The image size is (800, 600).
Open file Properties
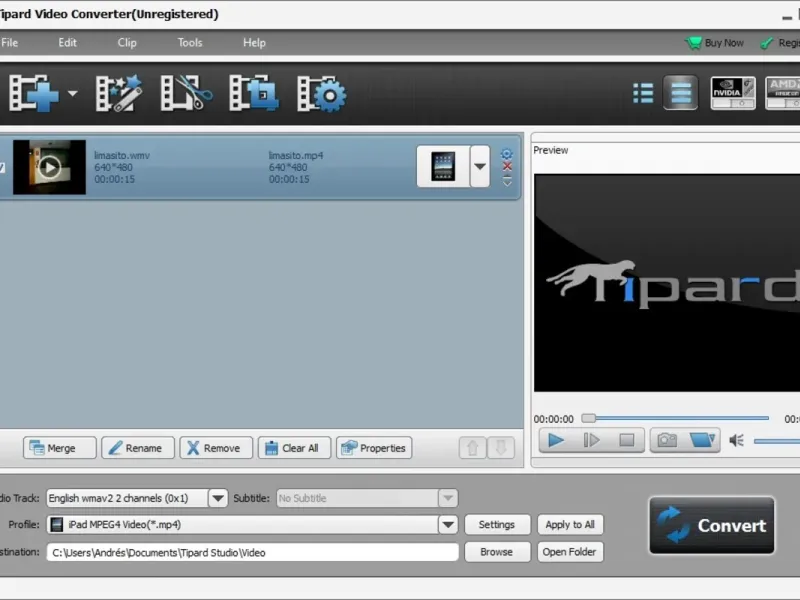pyautogui.click(x=374, y=448)
